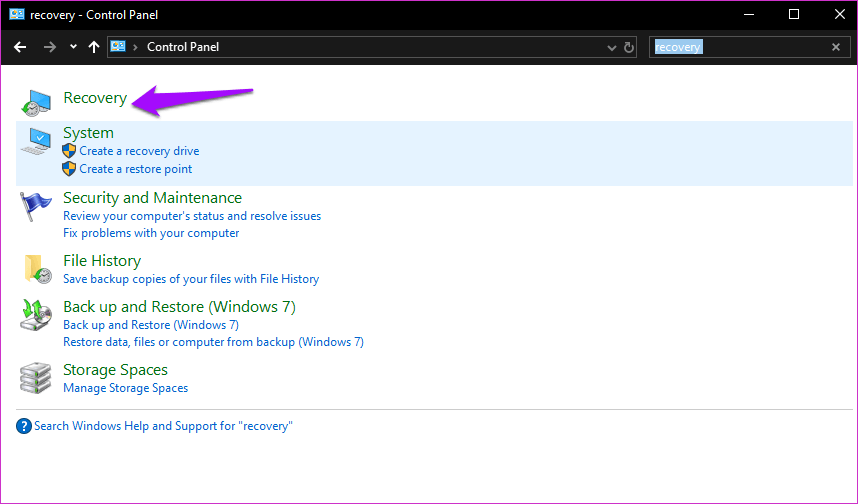Image resolution: width=858 pixels, height=504 pixels.
Task: Open Fix problems with your computer
Action: click(151, 233)
